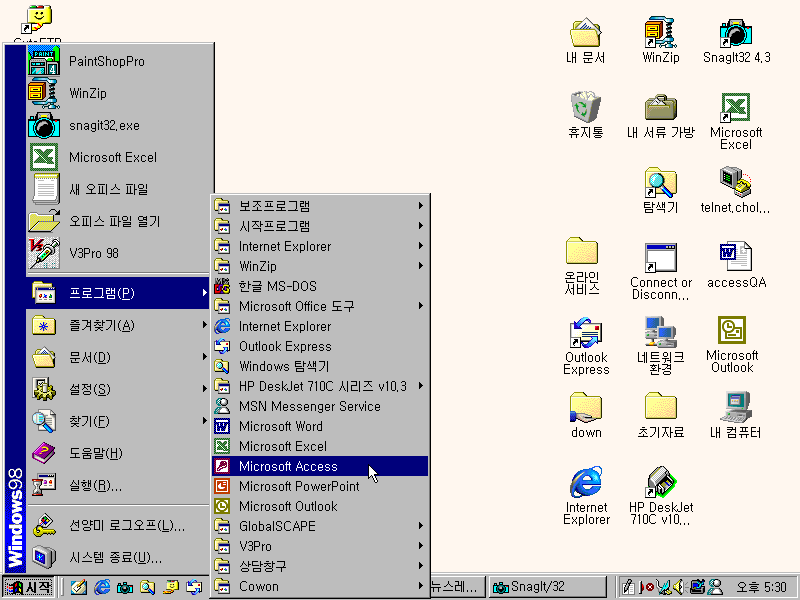Choose 시스템 종료(U)... to shut down
The height and width of the screenshot is (600, 800).
point(118,558)
